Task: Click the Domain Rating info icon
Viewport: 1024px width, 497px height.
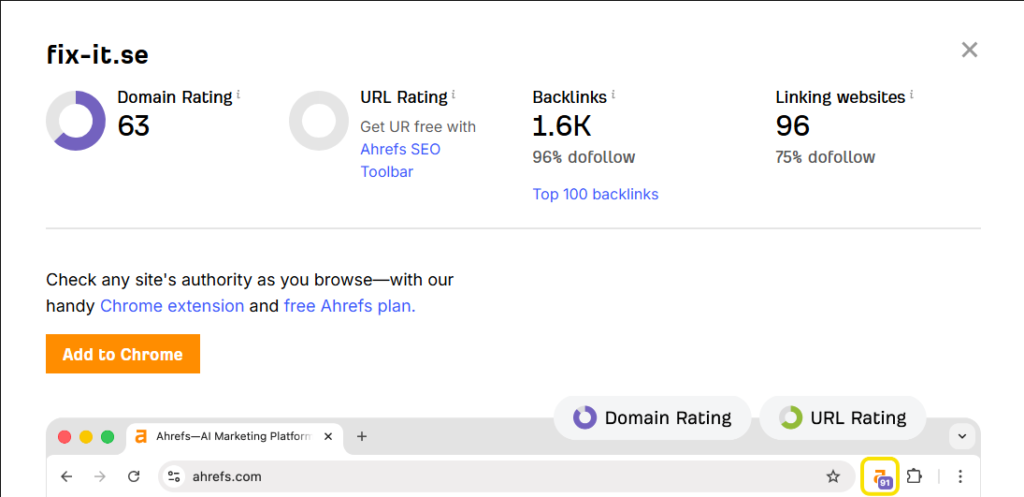Action: 239,95
